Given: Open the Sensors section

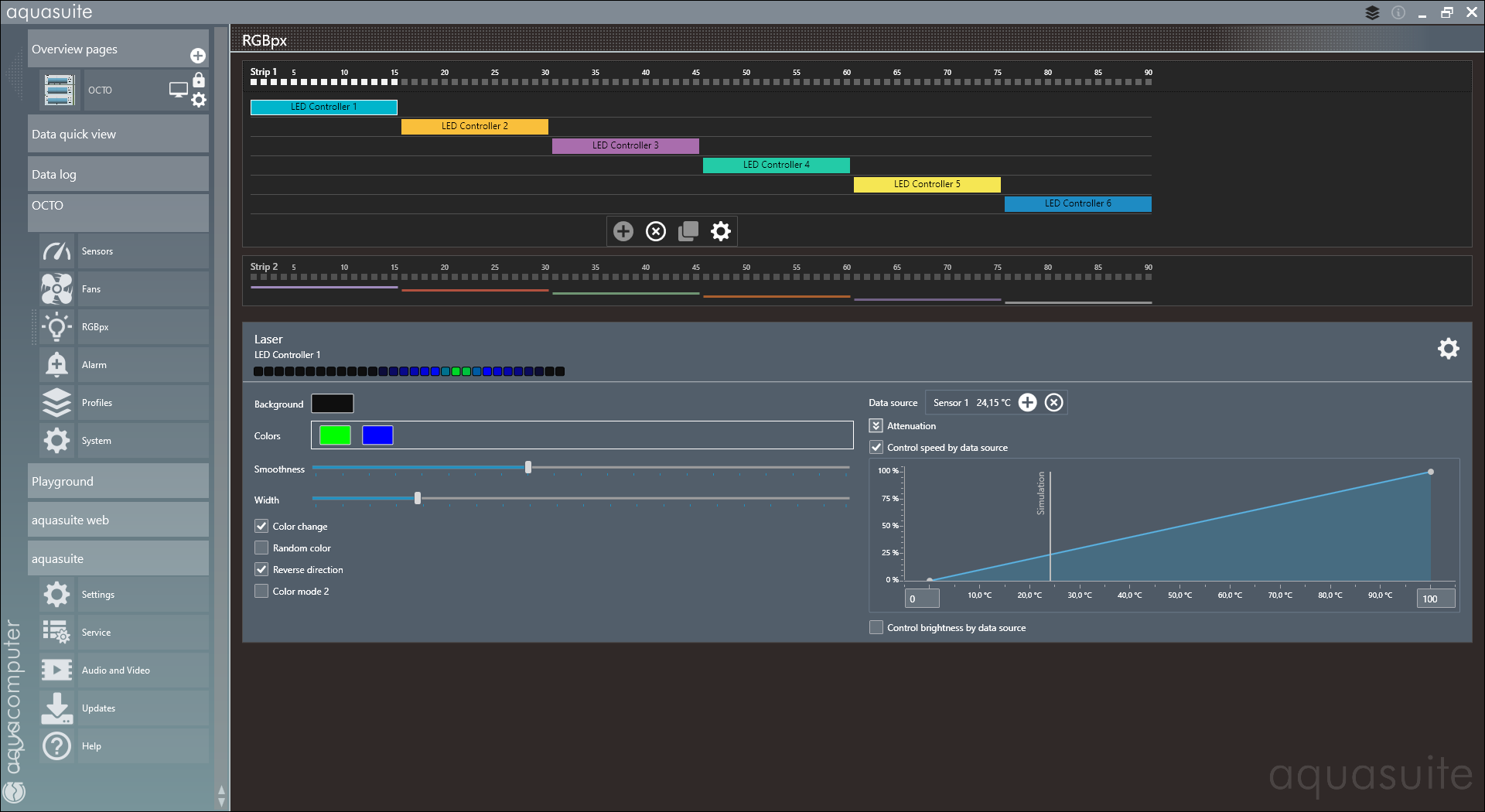Looking at the screenshot, I should (x=124, y=251).
